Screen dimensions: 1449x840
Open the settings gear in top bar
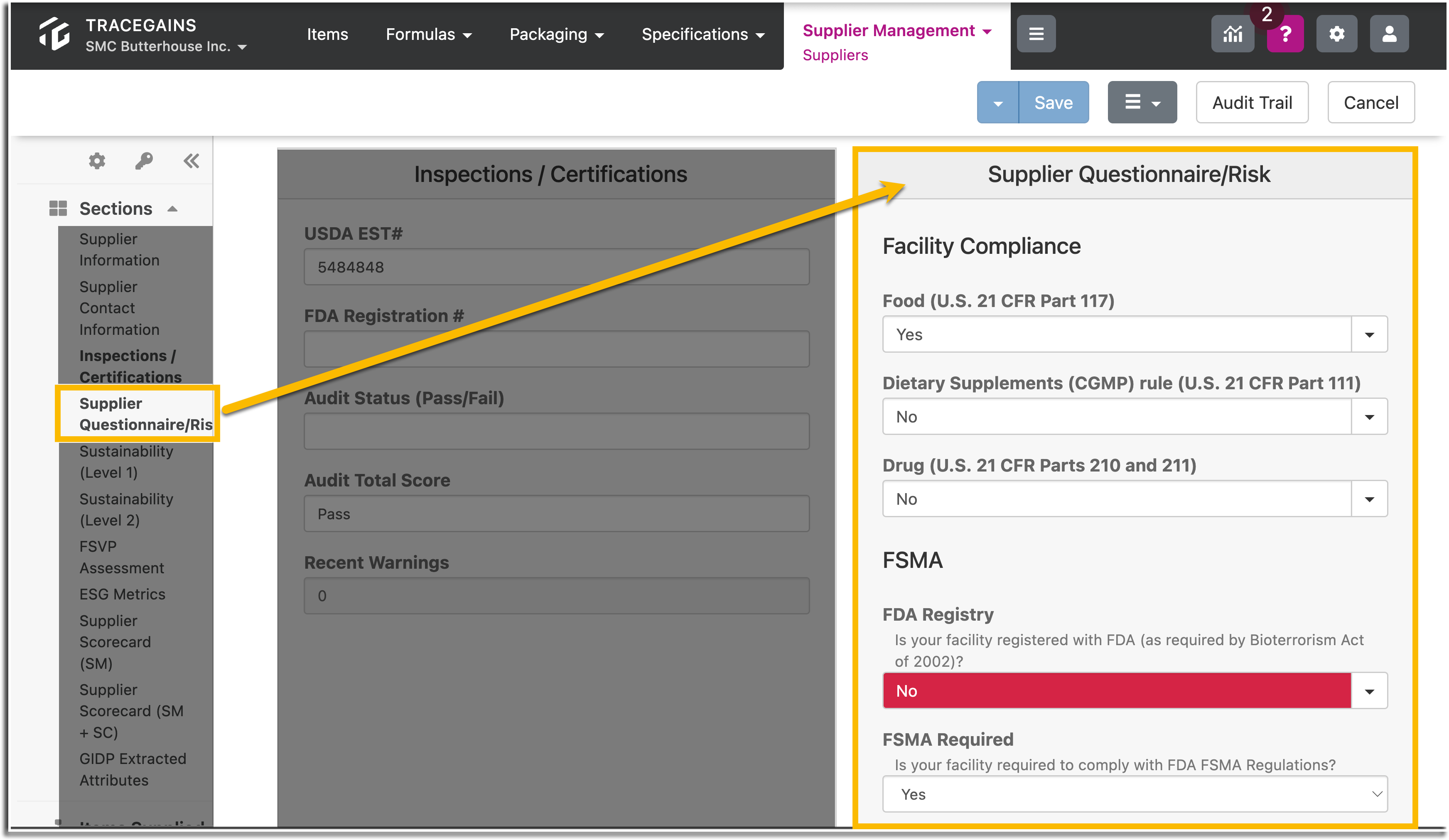point(1336,34)
